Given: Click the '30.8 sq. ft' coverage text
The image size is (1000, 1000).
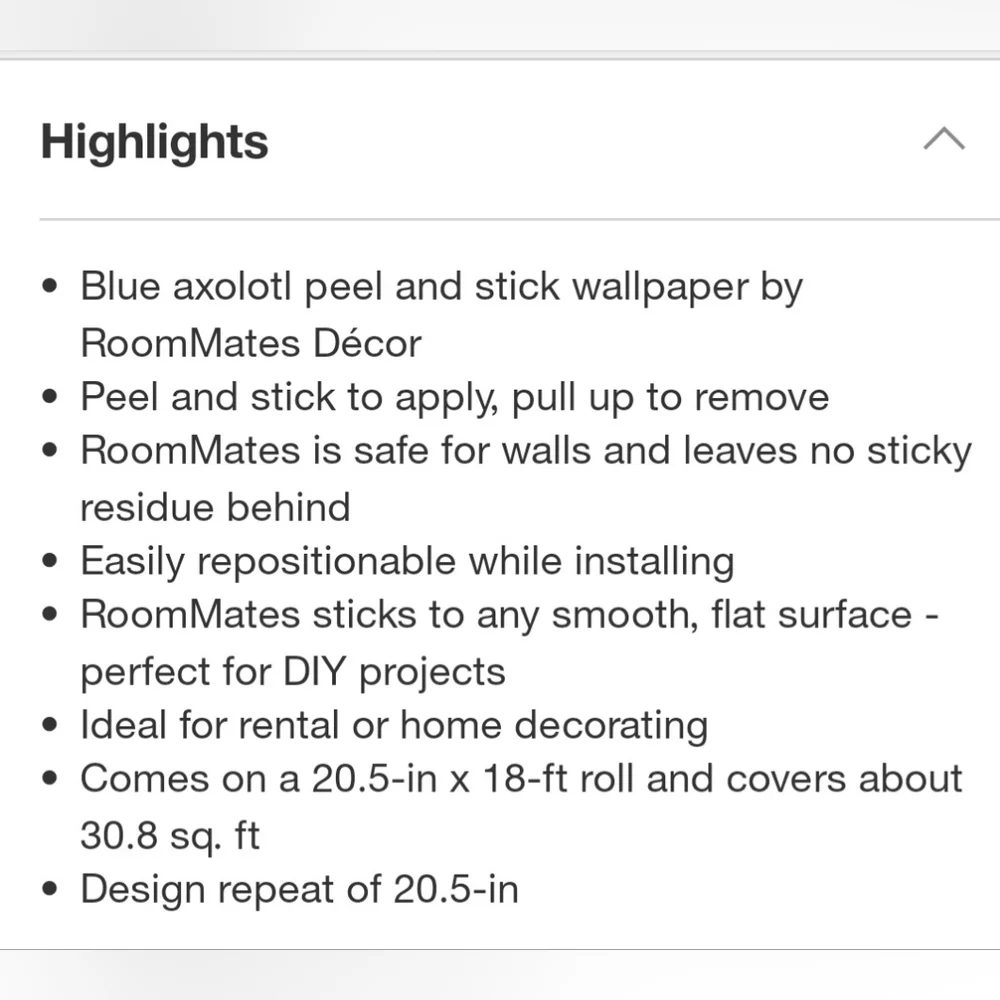Looking at the screenshot, I should [170, 836].
